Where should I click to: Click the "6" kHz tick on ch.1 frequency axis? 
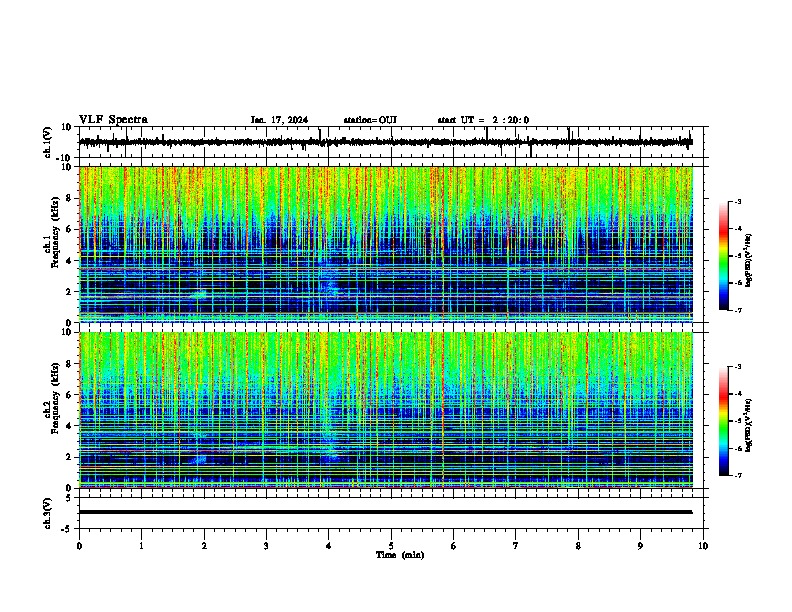coord(70,229)
